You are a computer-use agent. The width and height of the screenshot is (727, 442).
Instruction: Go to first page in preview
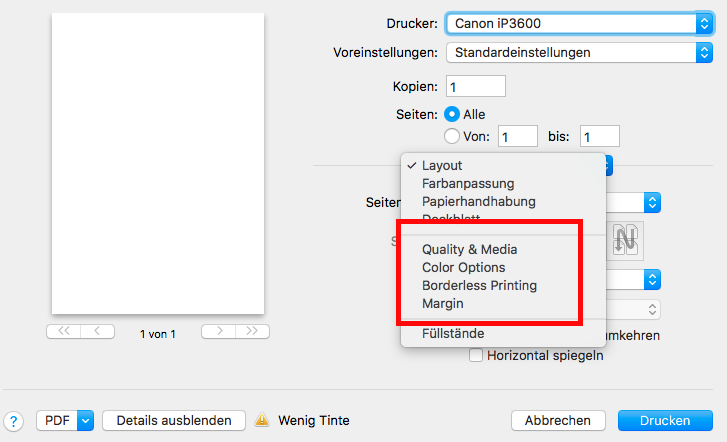tap(64, 331)
